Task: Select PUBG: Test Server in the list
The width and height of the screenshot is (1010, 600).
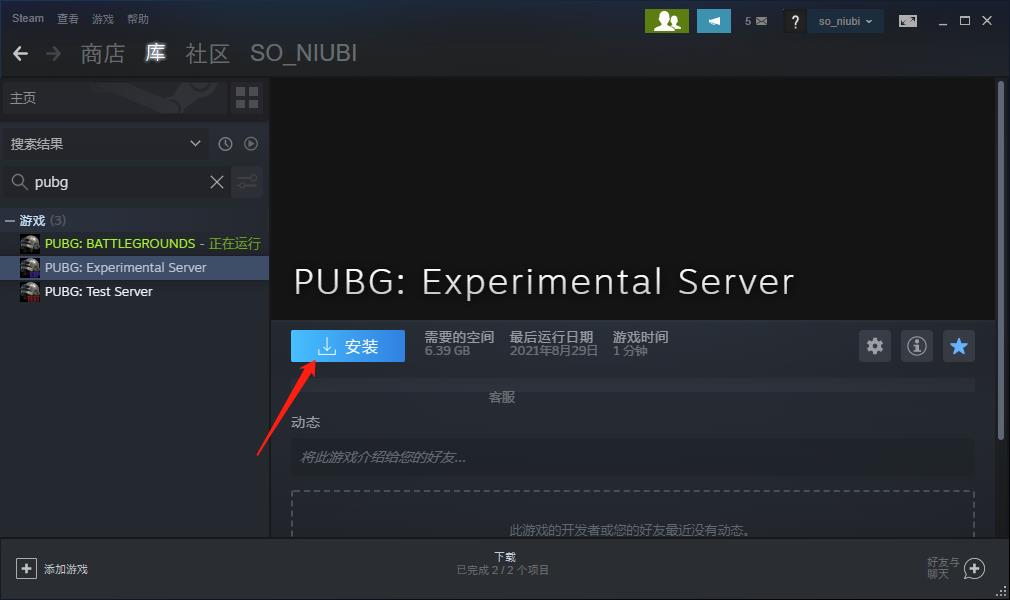Action: coord(135,291)
